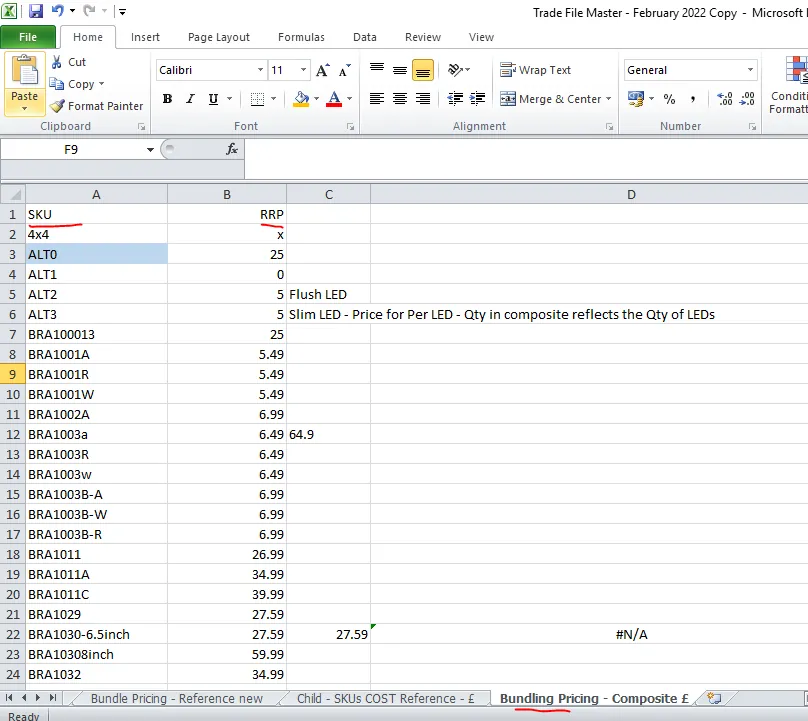Switch to the Page Layout tab
Viewport: 808px width, 721px height.
click(219, 37)
